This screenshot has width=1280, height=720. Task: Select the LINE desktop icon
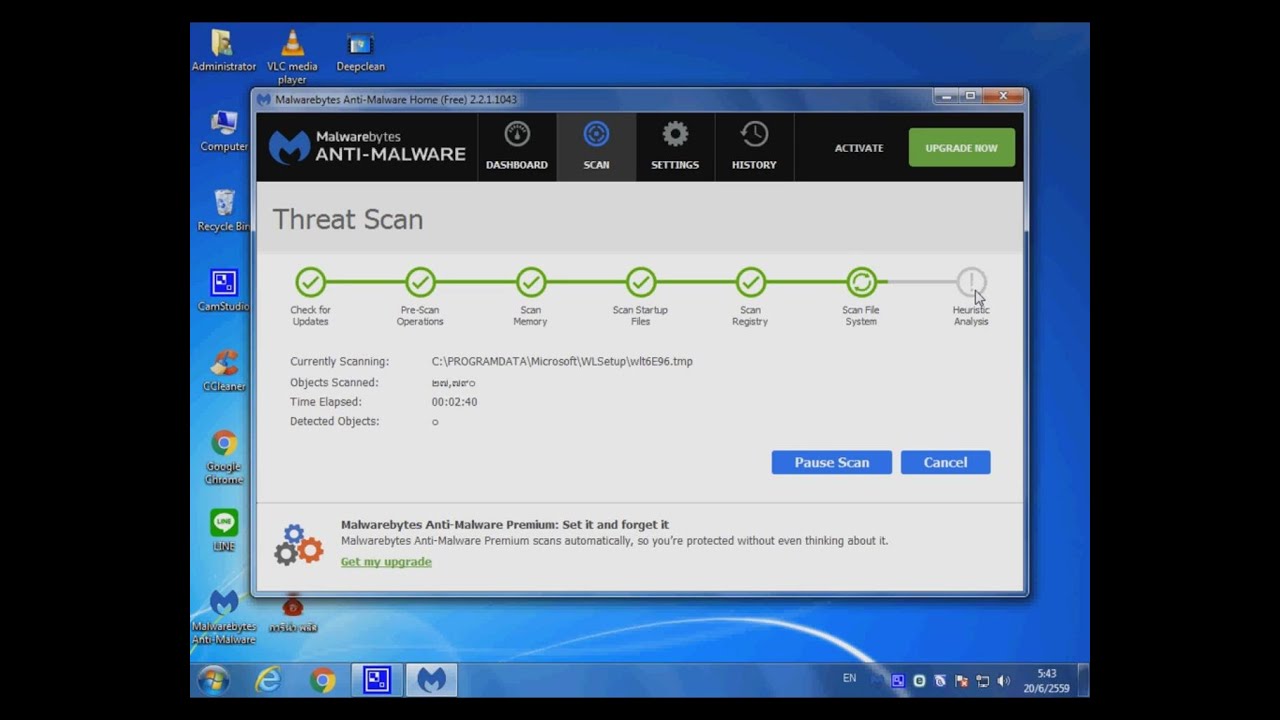click(224, 531)
